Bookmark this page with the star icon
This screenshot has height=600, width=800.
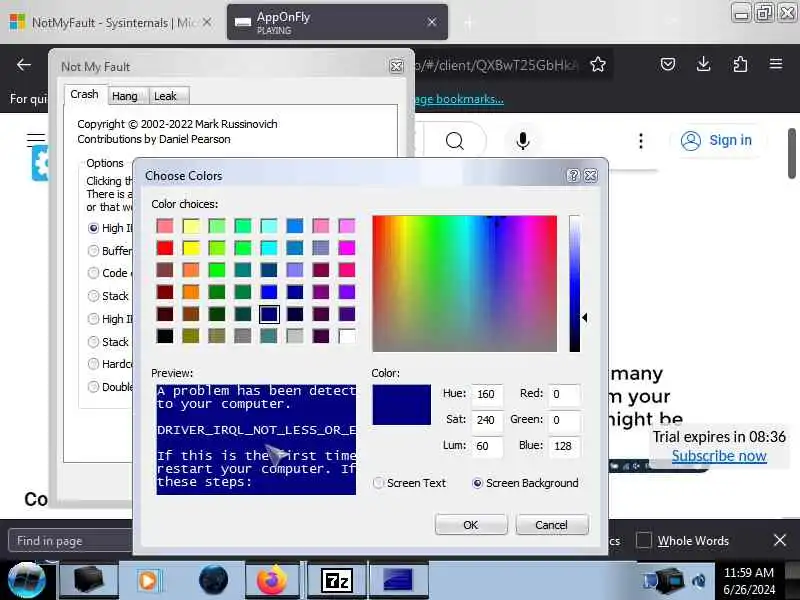(598, 64)
